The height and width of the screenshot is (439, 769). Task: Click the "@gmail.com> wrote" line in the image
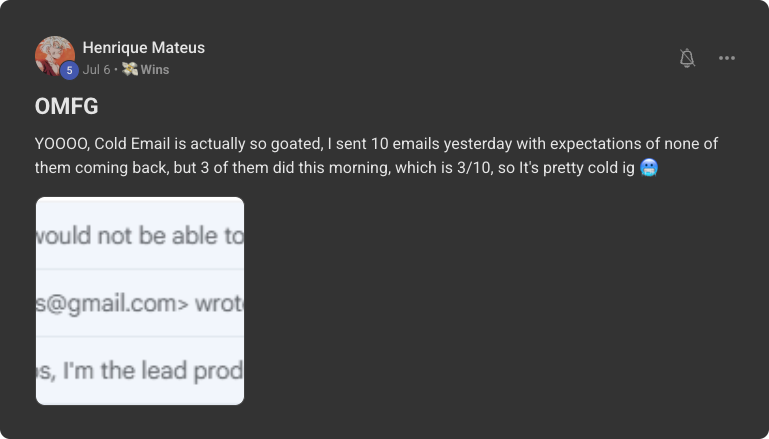tap(140, 304)
